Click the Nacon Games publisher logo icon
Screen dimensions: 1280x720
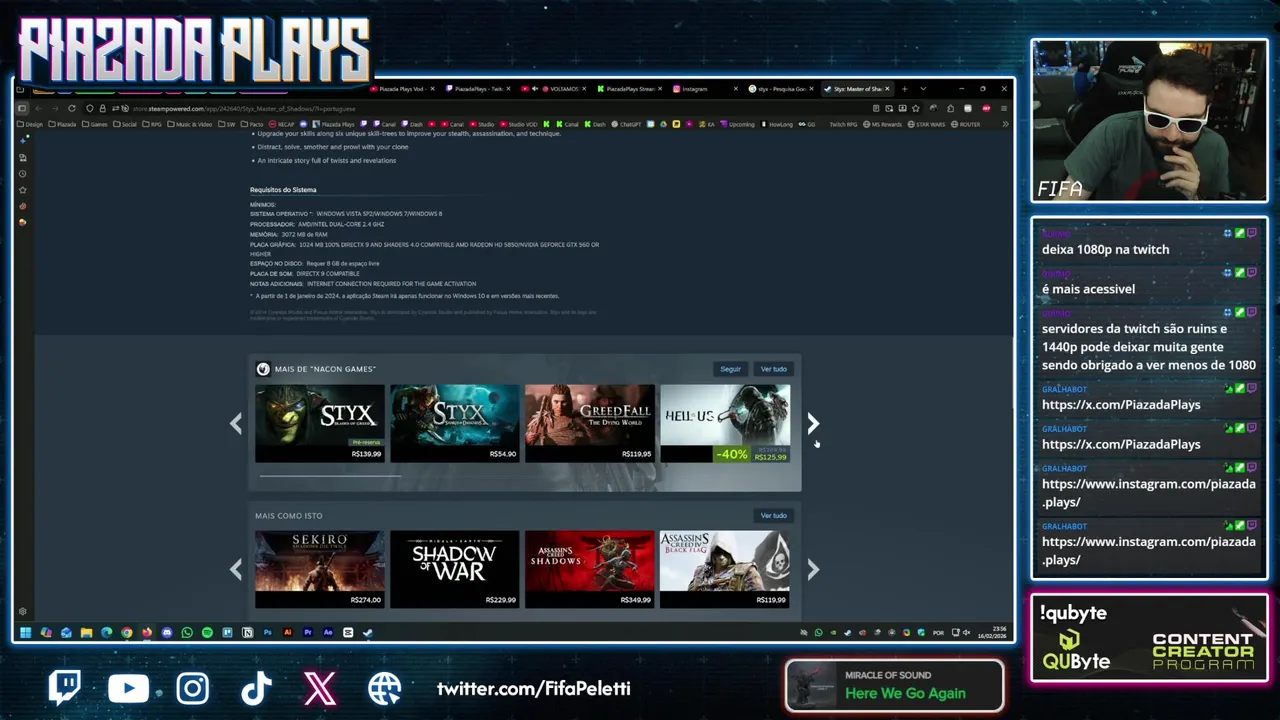click(x=263, y=369)
